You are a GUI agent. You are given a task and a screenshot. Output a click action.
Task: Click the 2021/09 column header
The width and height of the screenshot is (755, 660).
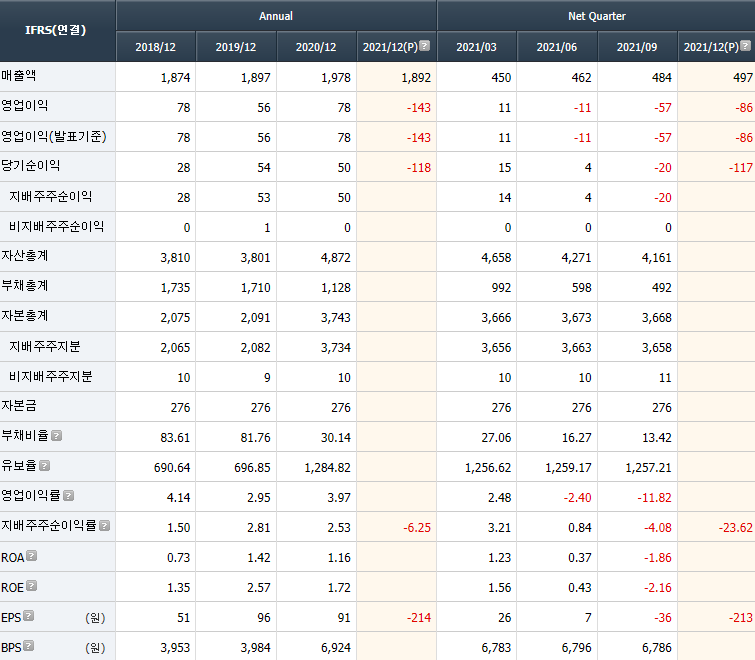point(637,47)
